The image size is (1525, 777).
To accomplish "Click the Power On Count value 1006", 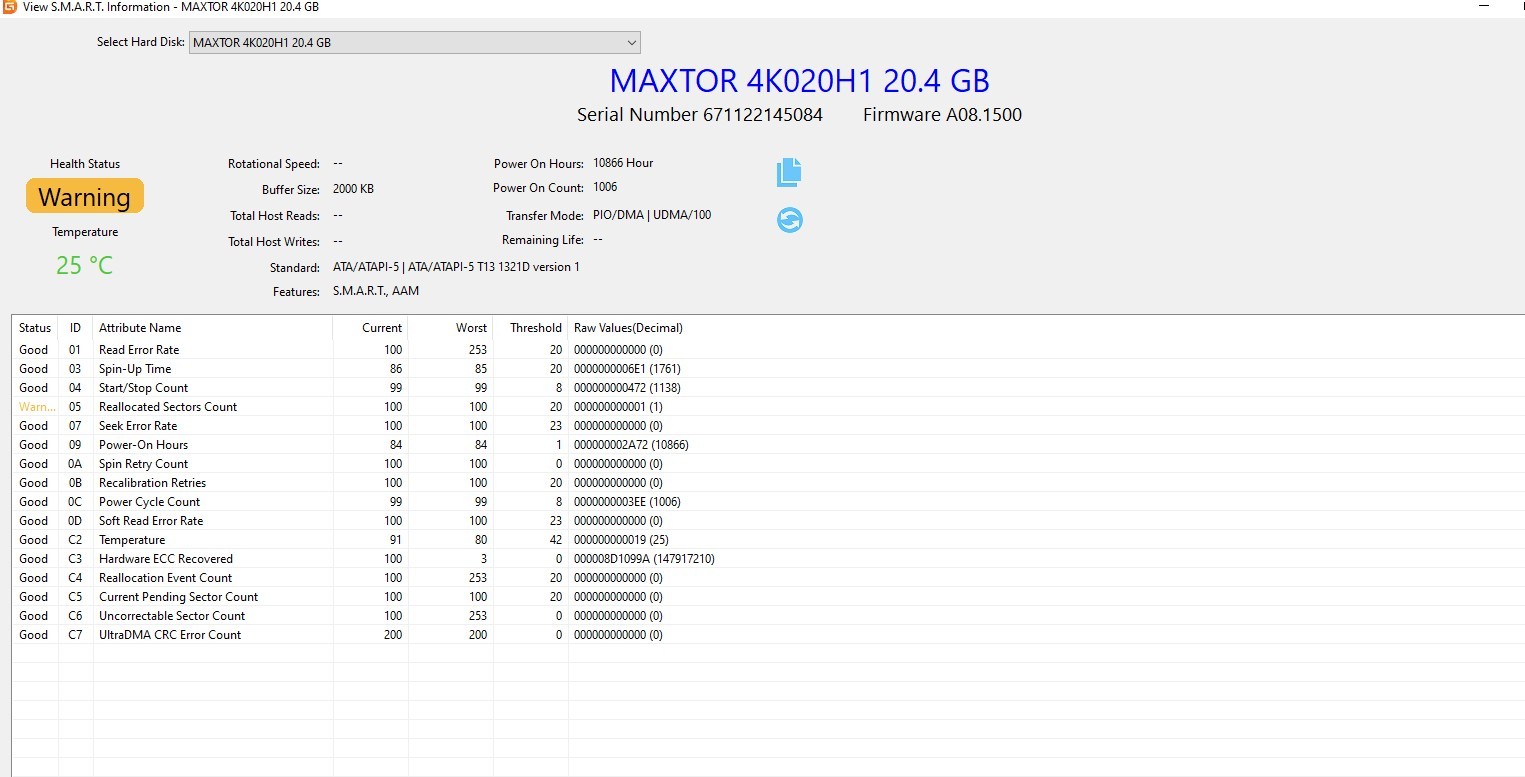I will coord(605,187).
